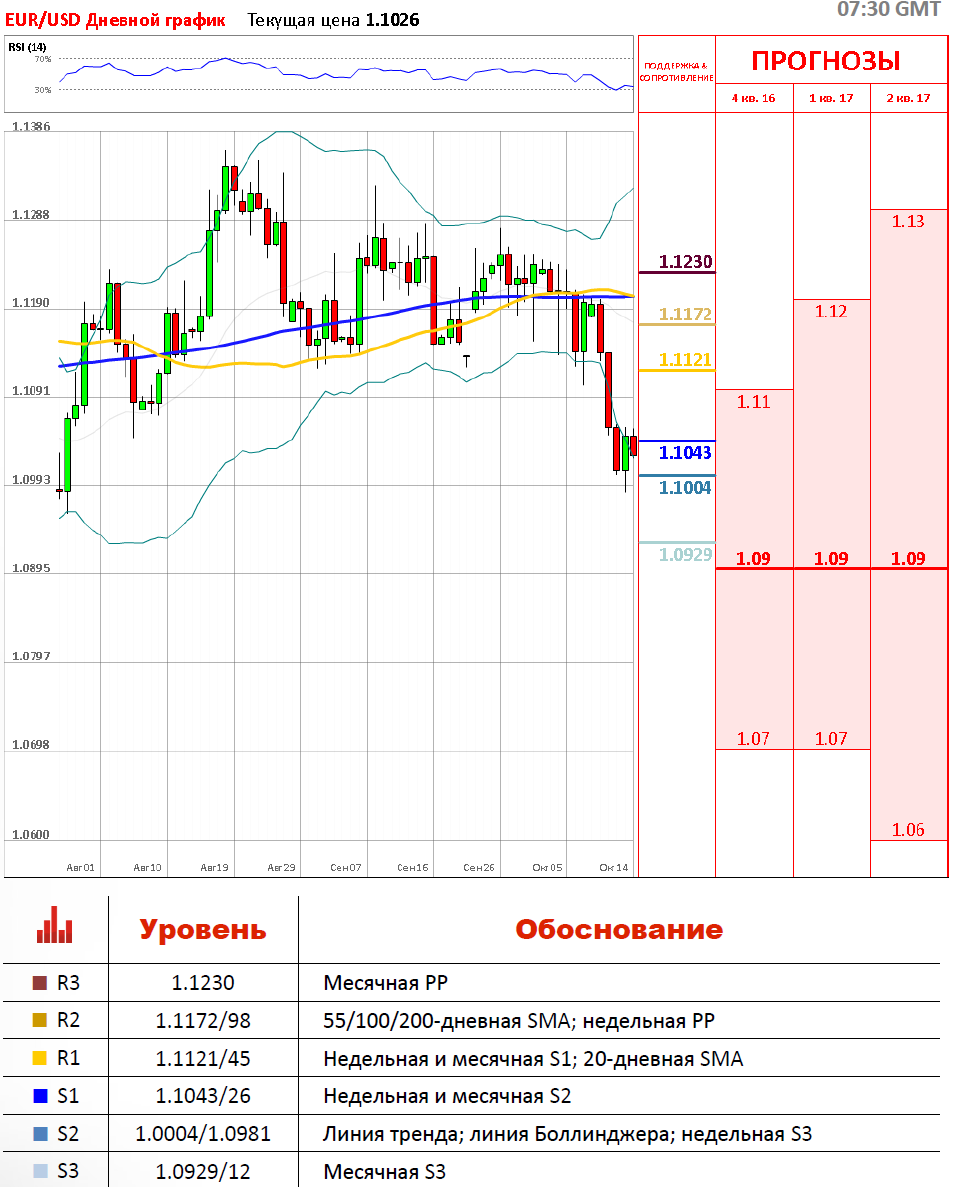
Task: Select the '2 кв. 17' forecast column header
Action: click(x=908, y=98)
